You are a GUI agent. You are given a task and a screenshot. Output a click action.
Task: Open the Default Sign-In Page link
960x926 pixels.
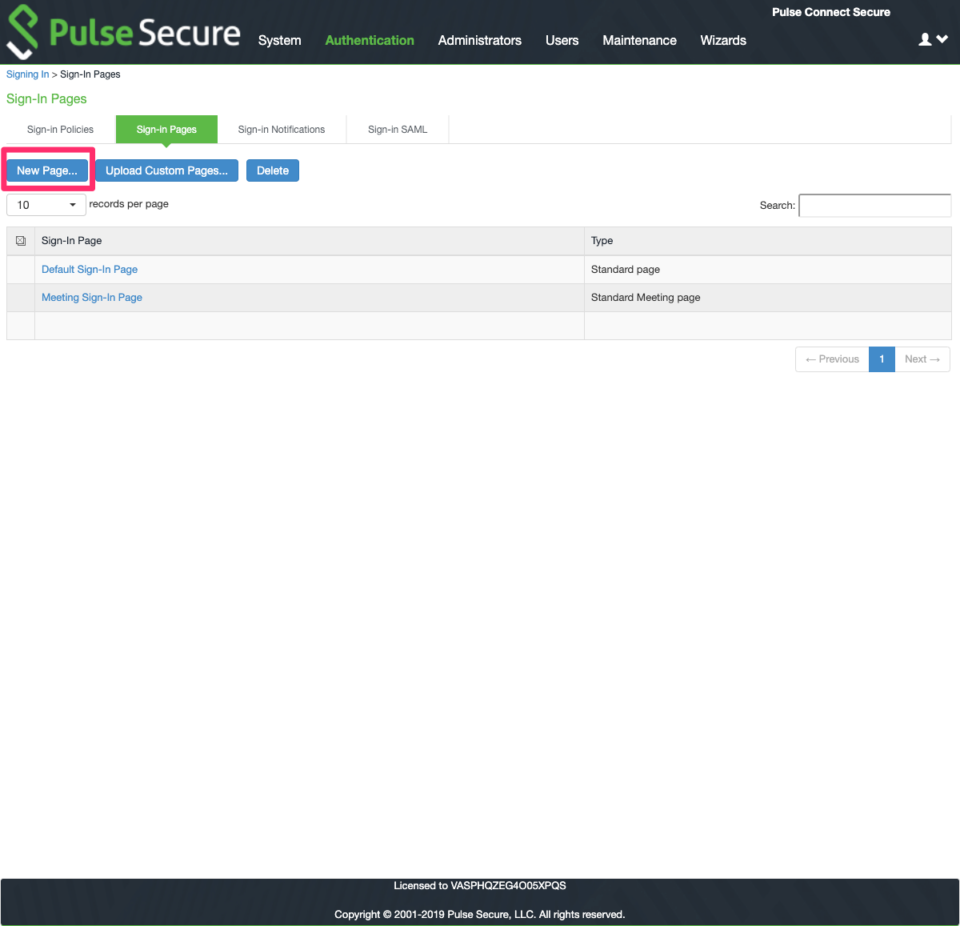click(x=89, y=269)
